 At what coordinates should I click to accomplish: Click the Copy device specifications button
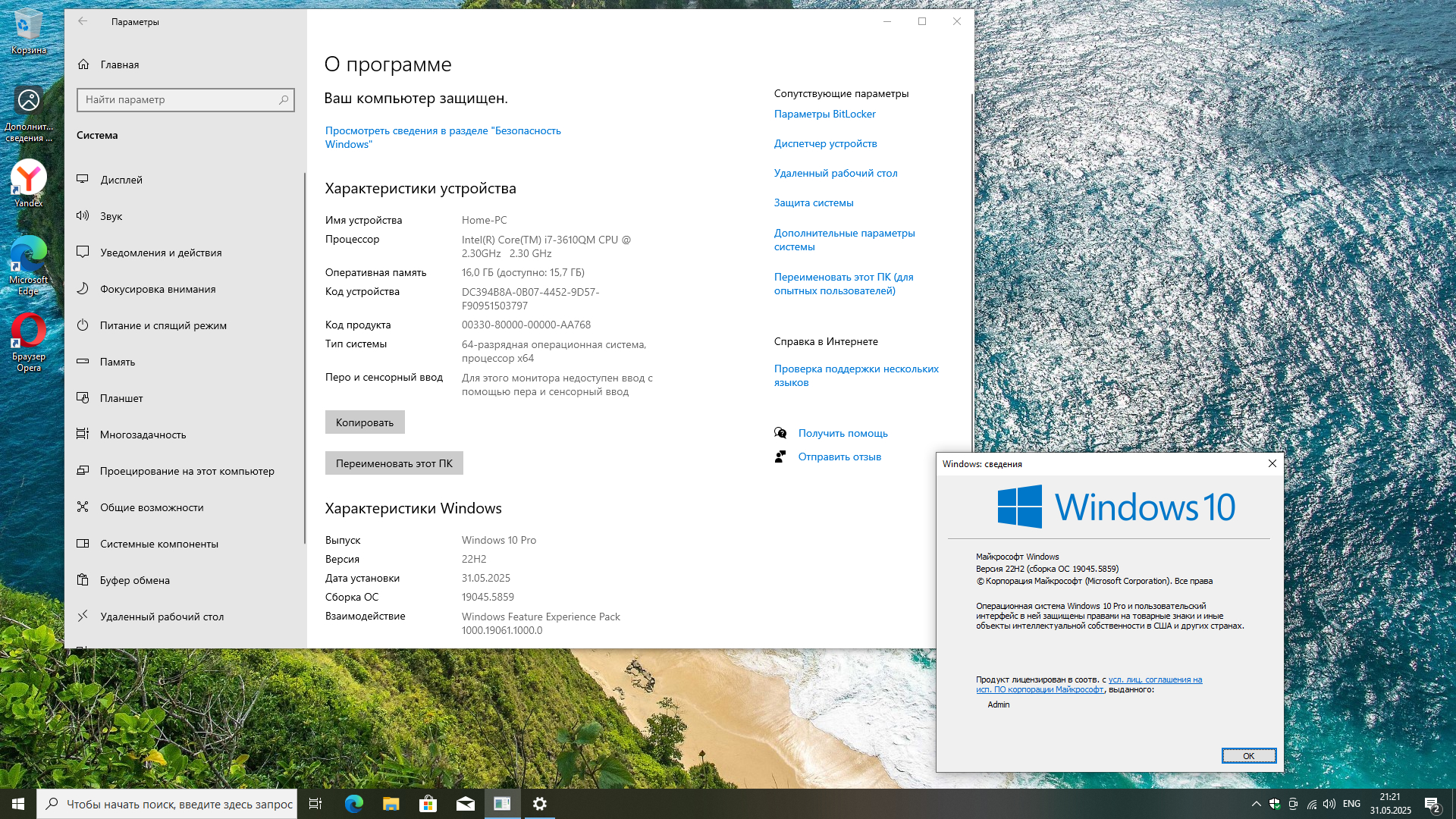365,422
